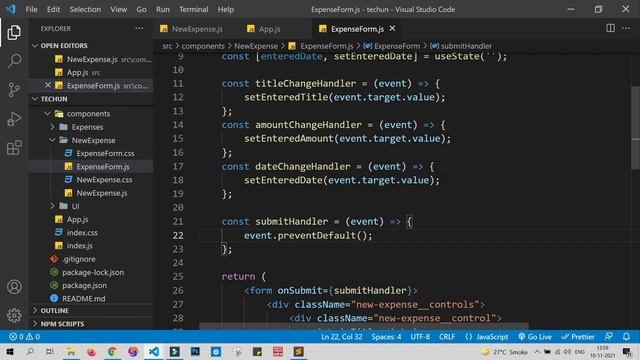This screenshot has width=640, height=360.
Task: Click the VS Code logo in title bar
Action: tap(10, 9)
